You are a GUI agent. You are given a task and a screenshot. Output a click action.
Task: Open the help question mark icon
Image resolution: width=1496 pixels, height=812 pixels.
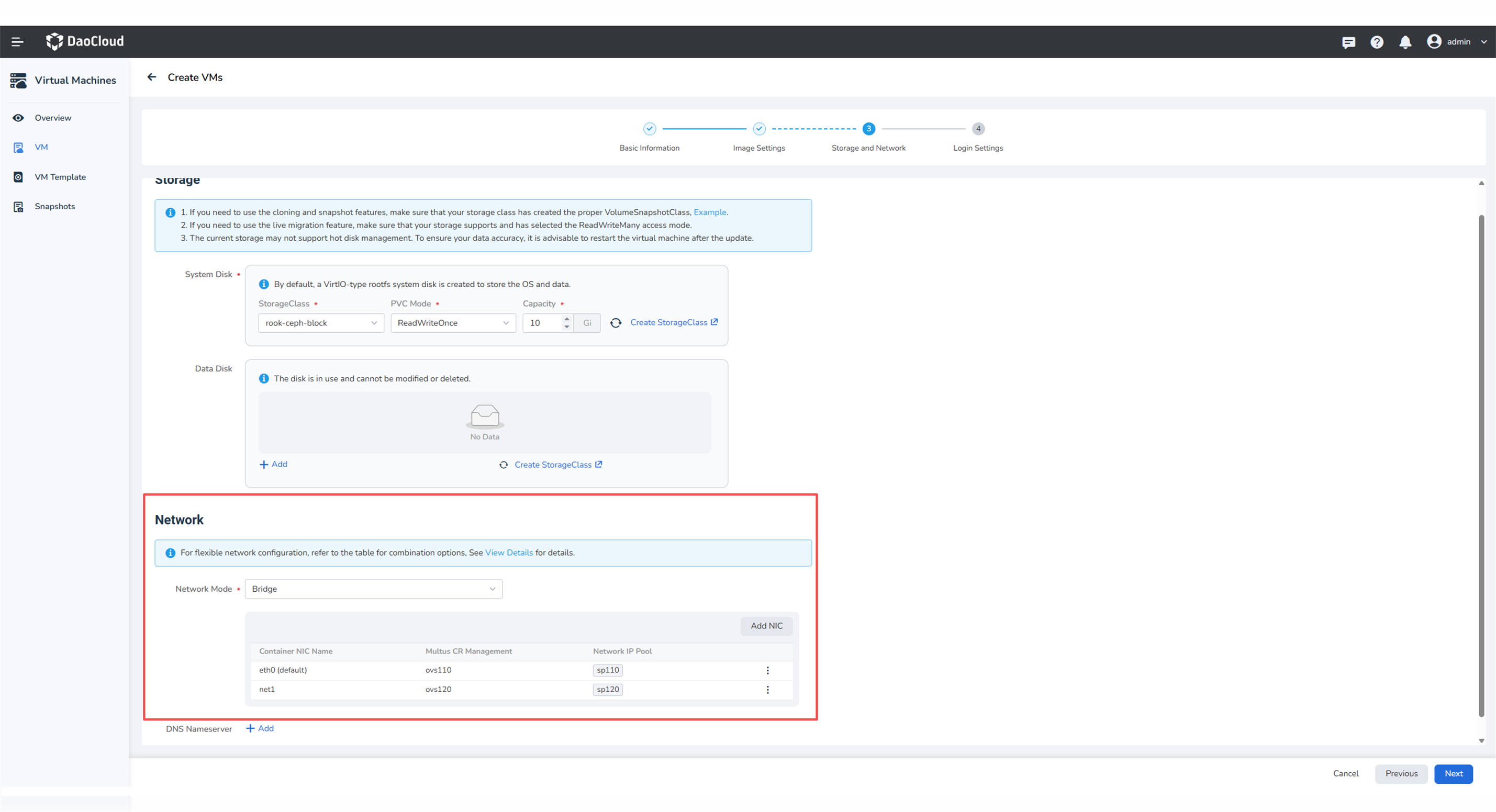pos(1377,42)
